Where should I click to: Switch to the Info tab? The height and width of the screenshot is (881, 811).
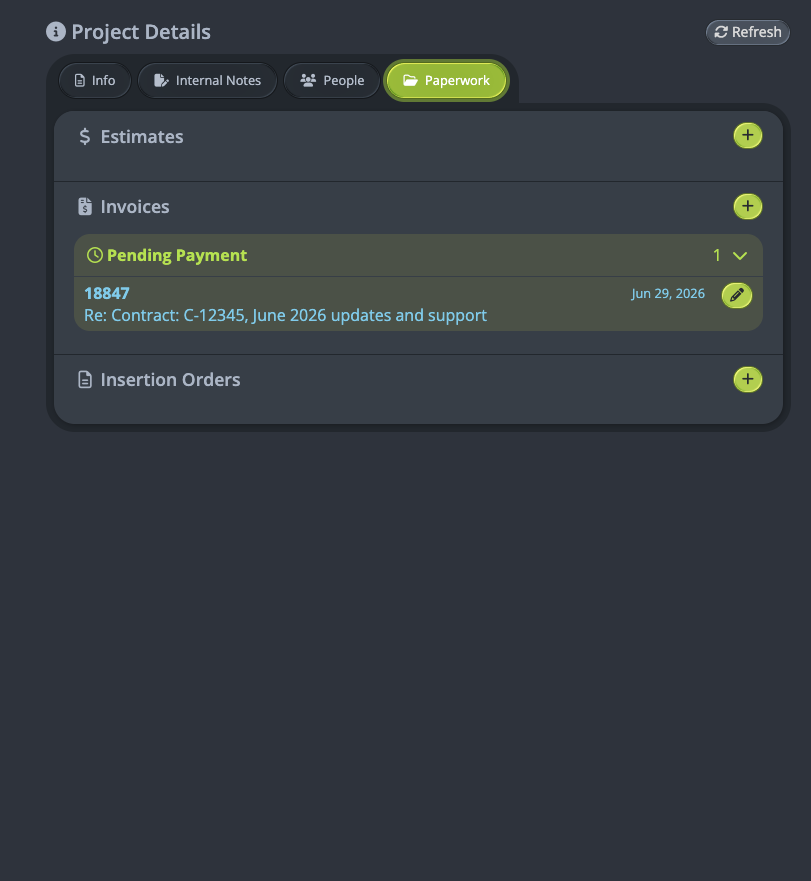pos(95,80)
